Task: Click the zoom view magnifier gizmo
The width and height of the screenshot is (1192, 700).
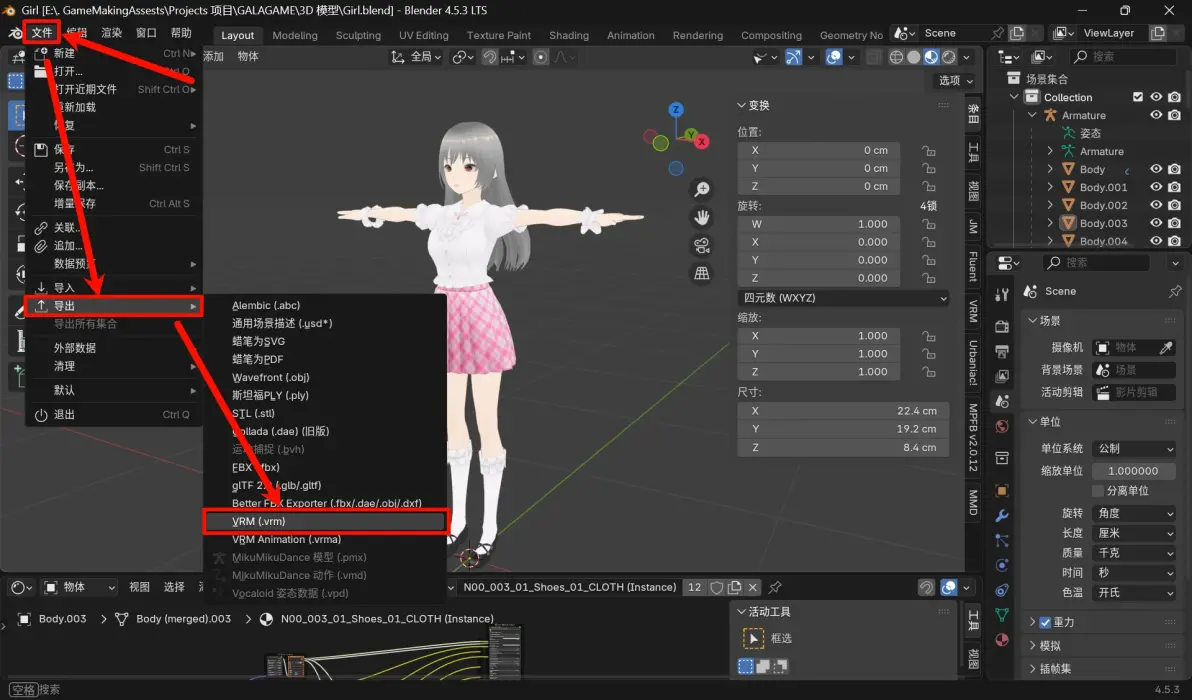Action: coord(702,189)
